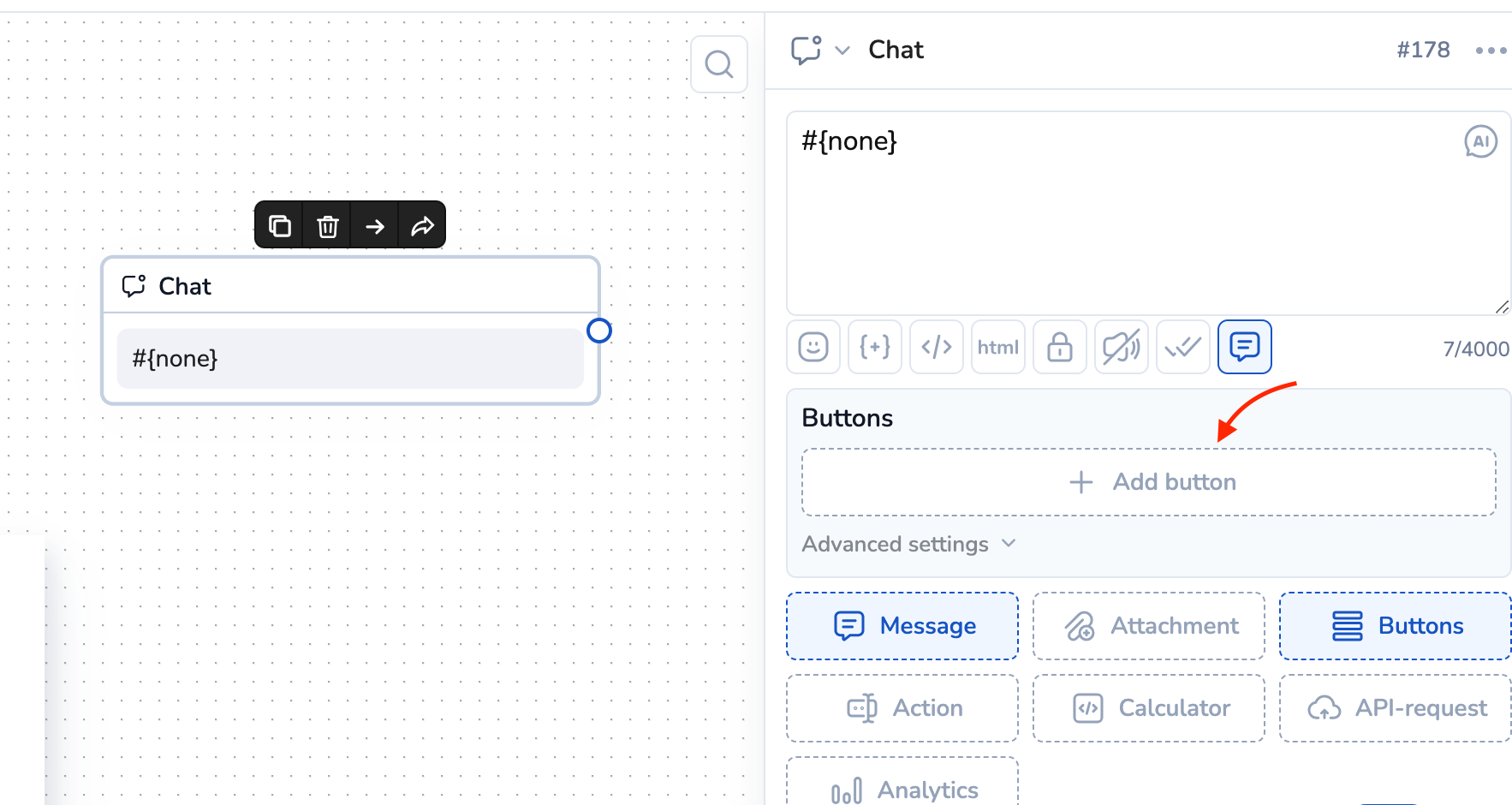Toggle the lock content protection icon
Screen dimensions: 1512x805
click(x=1060, y=347)
